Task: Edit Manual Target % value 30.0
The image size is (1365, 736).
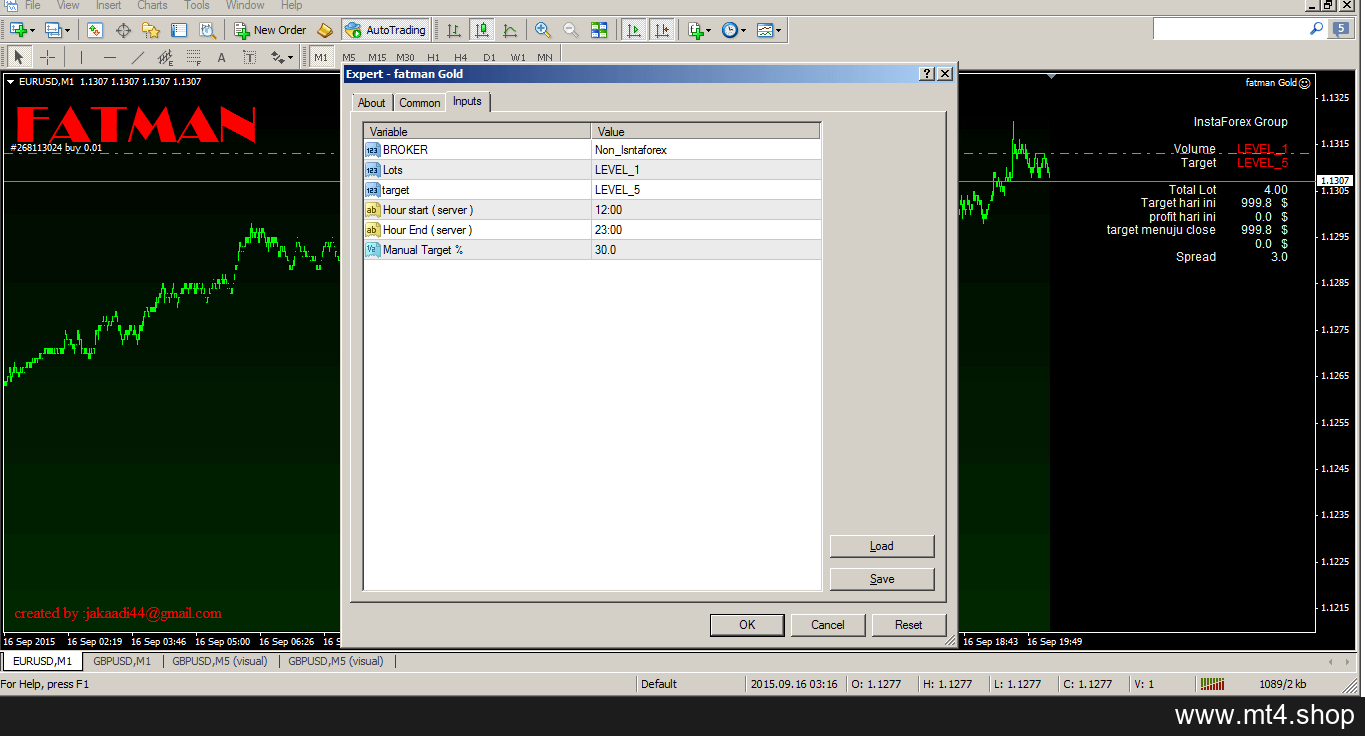Action: click(x=706, y=250)
